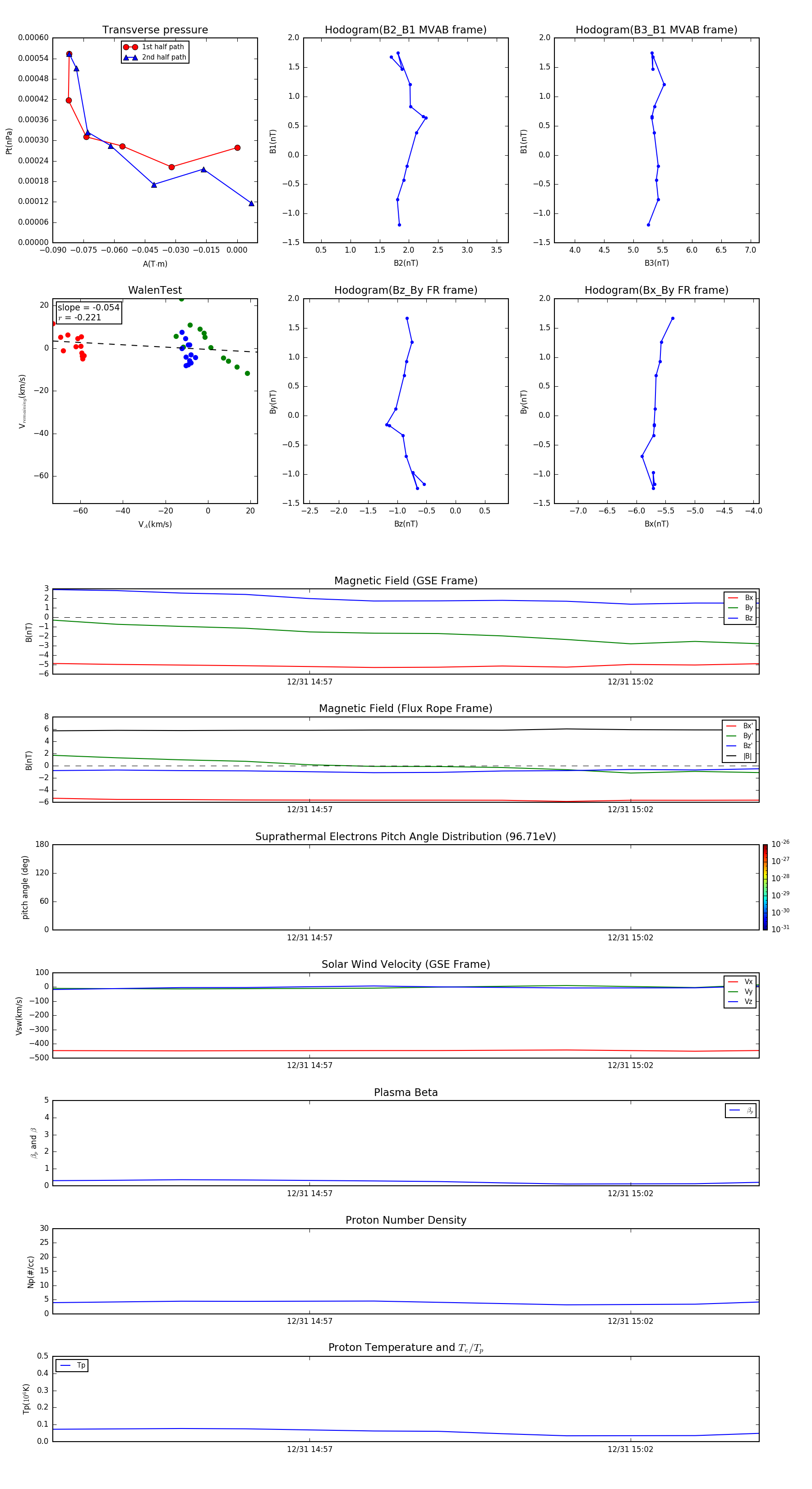Image resolution: width=812 pixels, height=1489 pixels.
Task: Click the 'Hodogram(B3_B1 MVAB frame)' title
Action: click(656, 30)
